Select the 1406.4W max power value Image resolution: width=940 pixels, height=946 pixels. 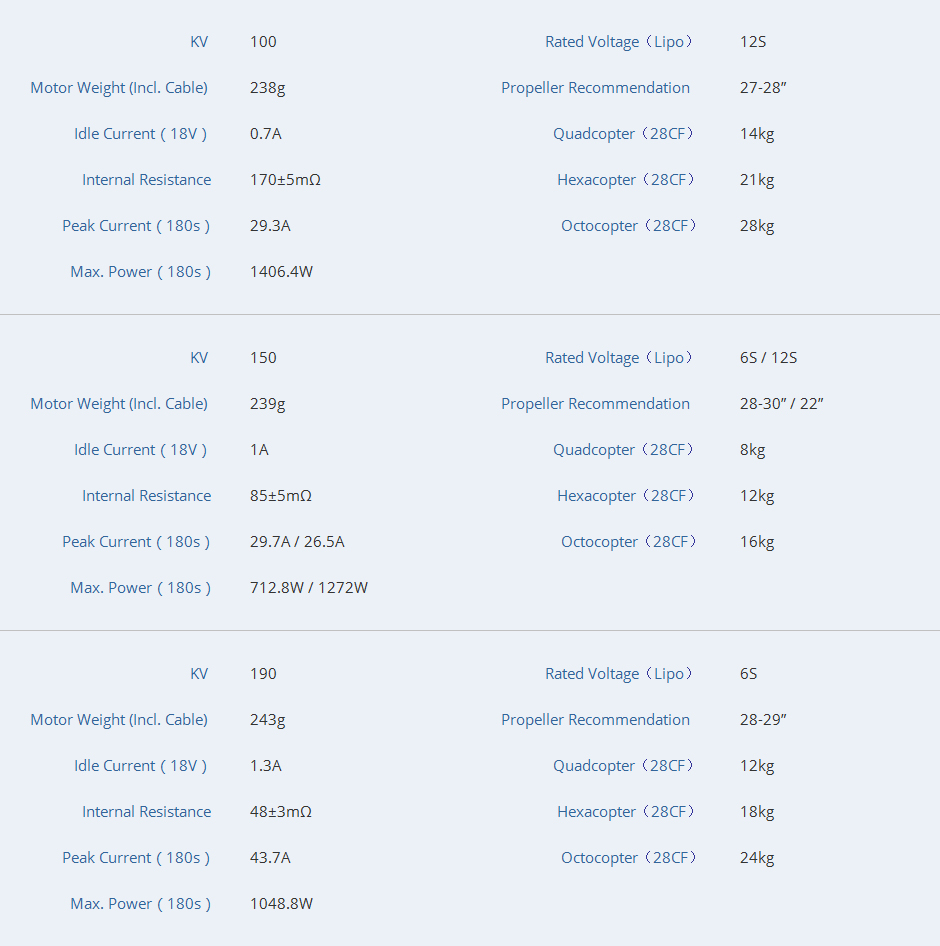click(281, 272)
